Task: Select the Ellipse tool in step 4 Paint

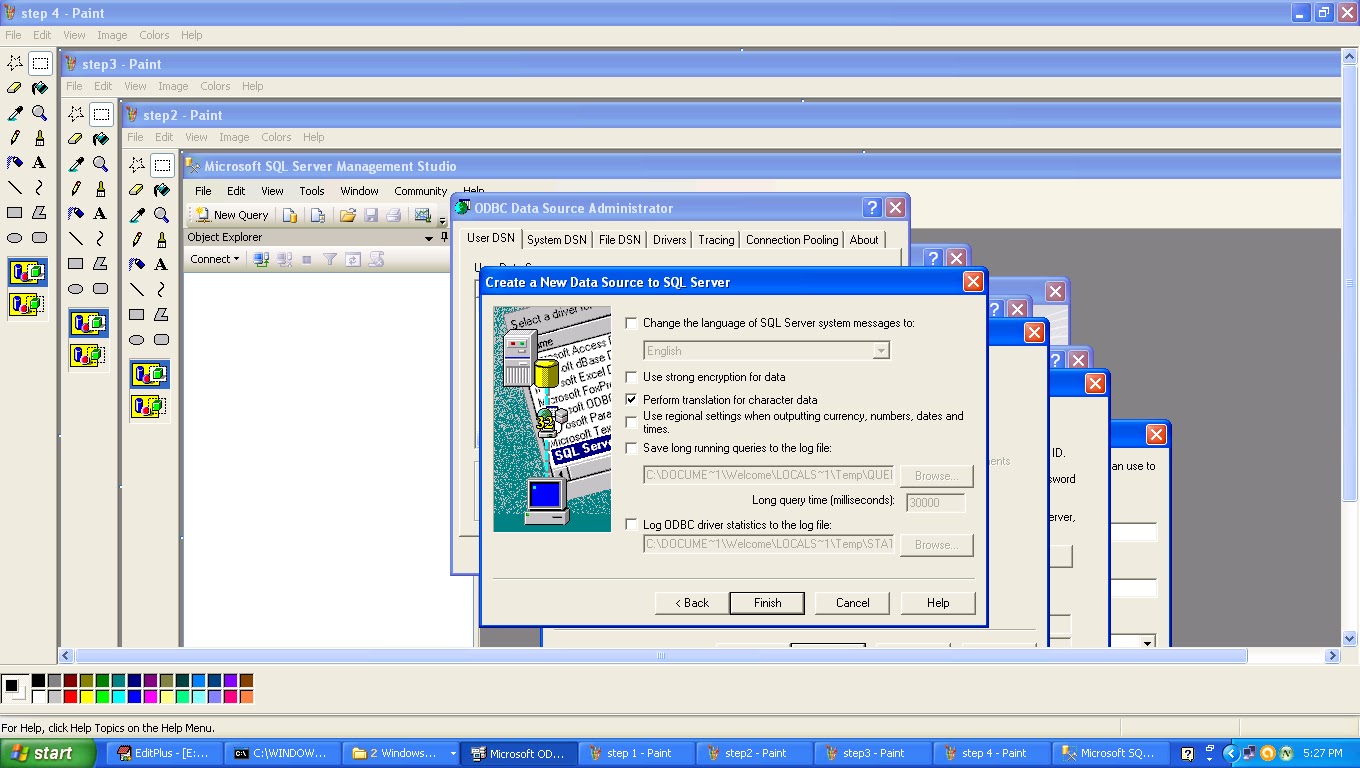Action: click(15, 238)
